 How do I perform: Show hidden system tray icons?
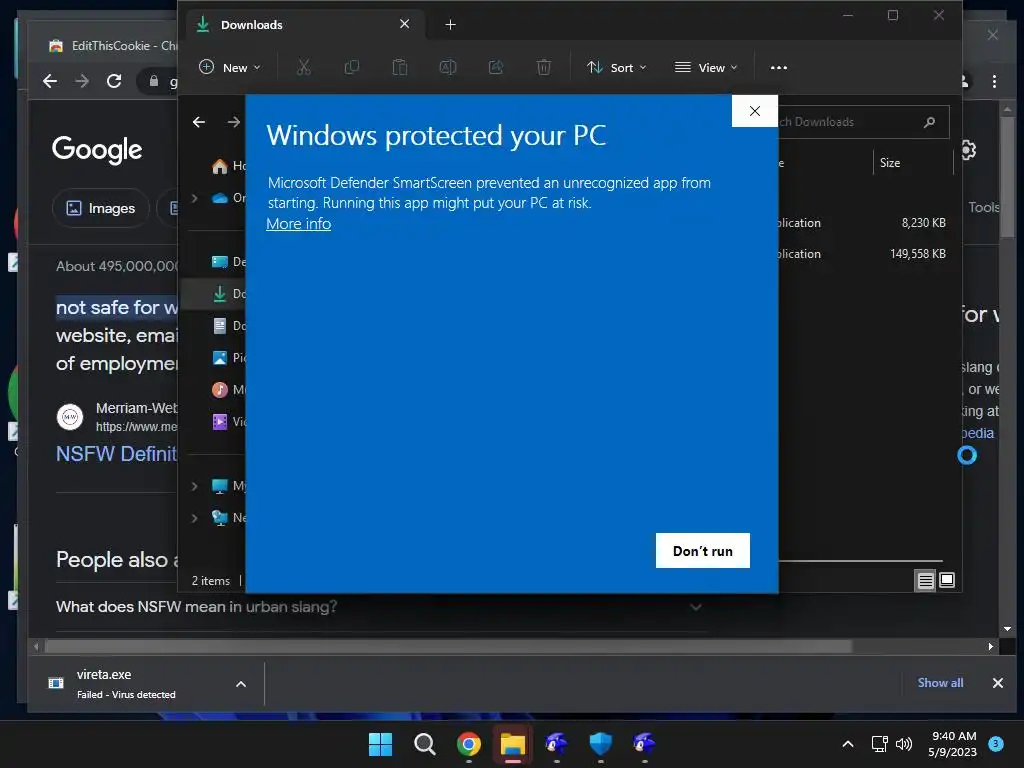click(x=848, y=744)
